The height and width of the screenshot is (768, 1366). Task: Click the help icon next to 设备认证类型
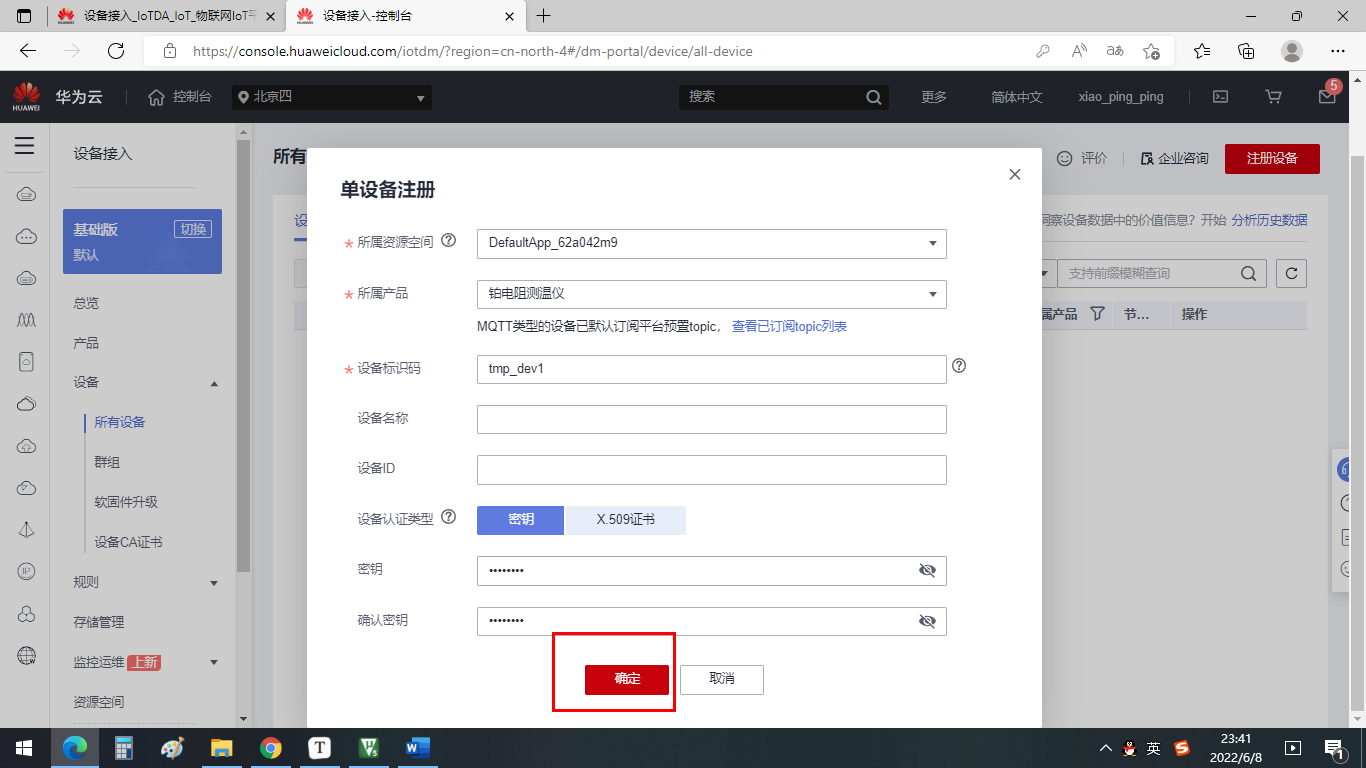[449, 518]
